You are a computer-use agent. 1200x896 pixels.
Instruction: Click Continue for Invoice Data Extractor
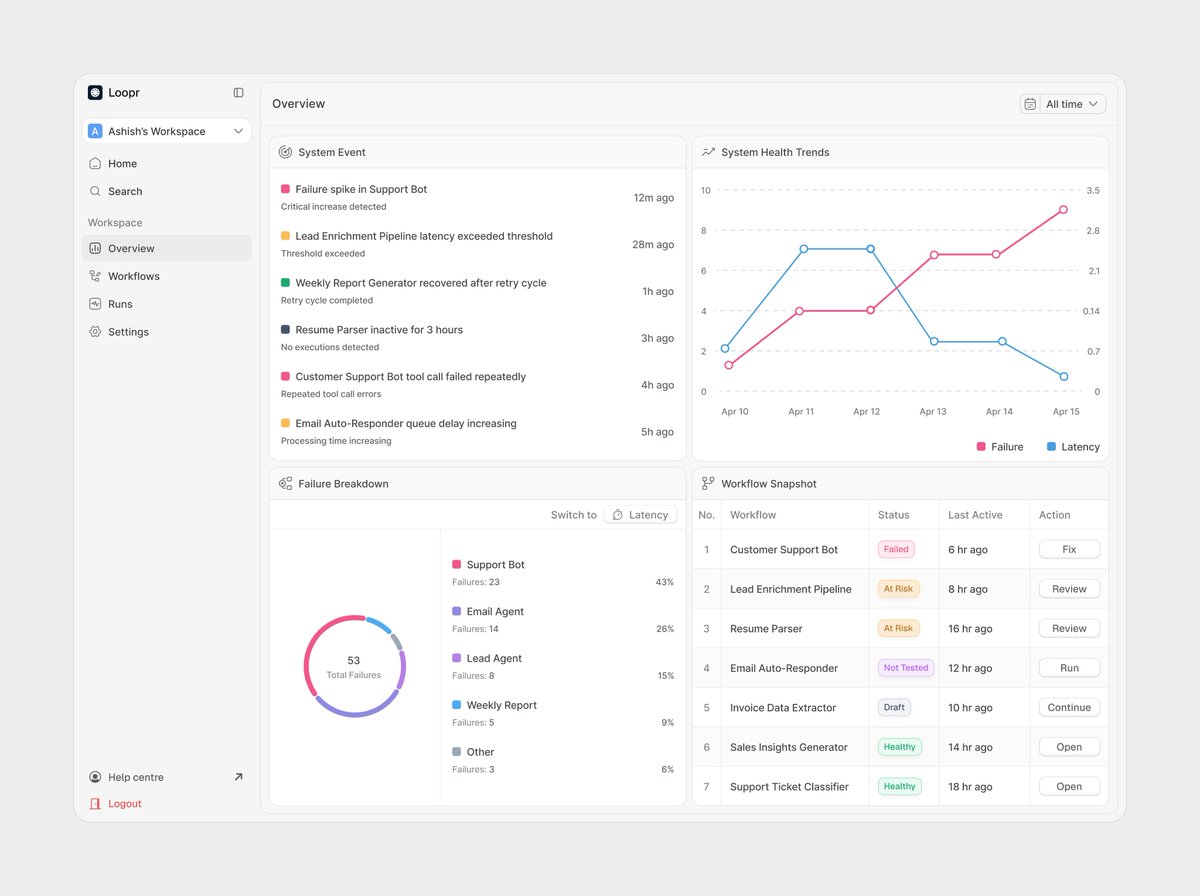(1069, 707)
